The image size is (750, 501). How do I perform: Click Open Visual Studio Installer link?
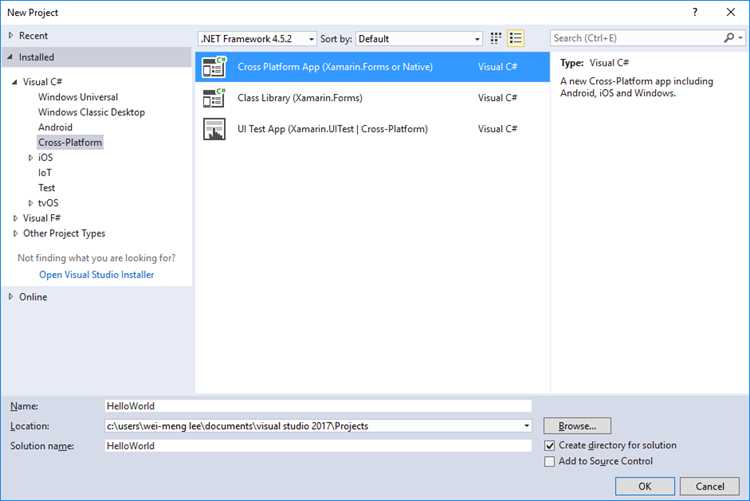point(97,275)
